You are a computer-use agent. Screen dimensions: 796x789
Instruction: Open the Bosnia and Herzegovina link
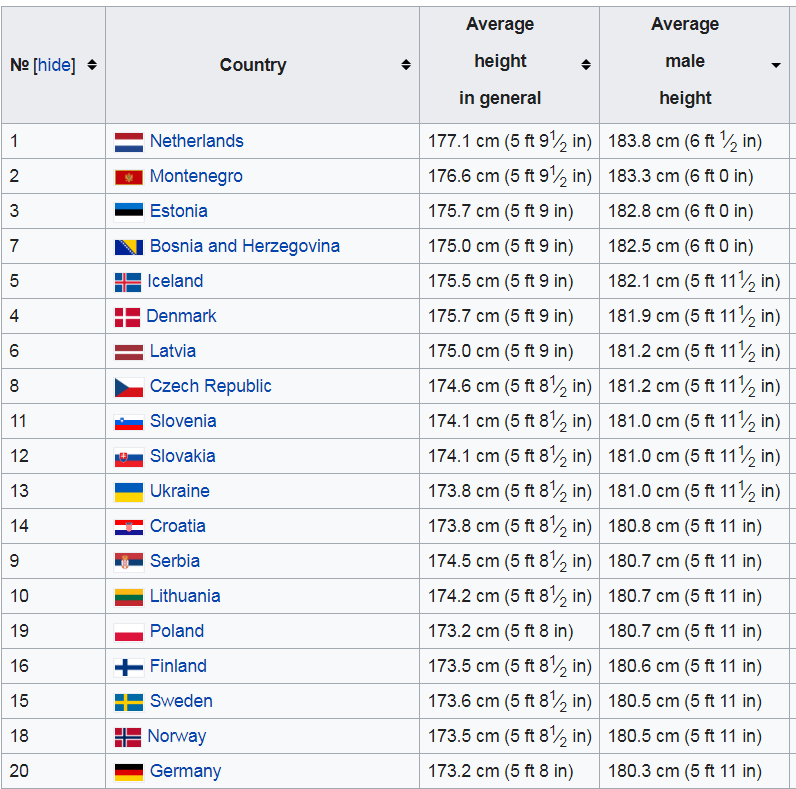[x=244, y=246]
